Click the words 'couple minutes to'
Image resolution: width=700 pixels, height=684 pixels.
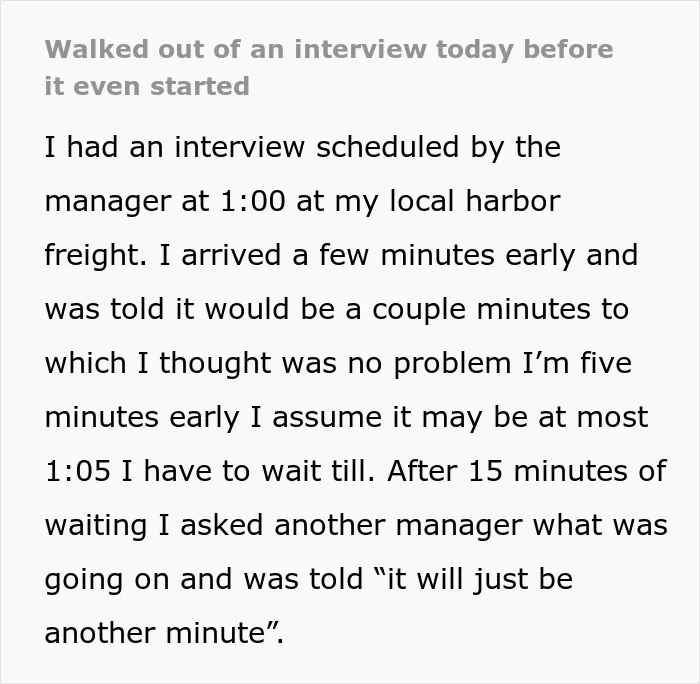tap(500, 309)
